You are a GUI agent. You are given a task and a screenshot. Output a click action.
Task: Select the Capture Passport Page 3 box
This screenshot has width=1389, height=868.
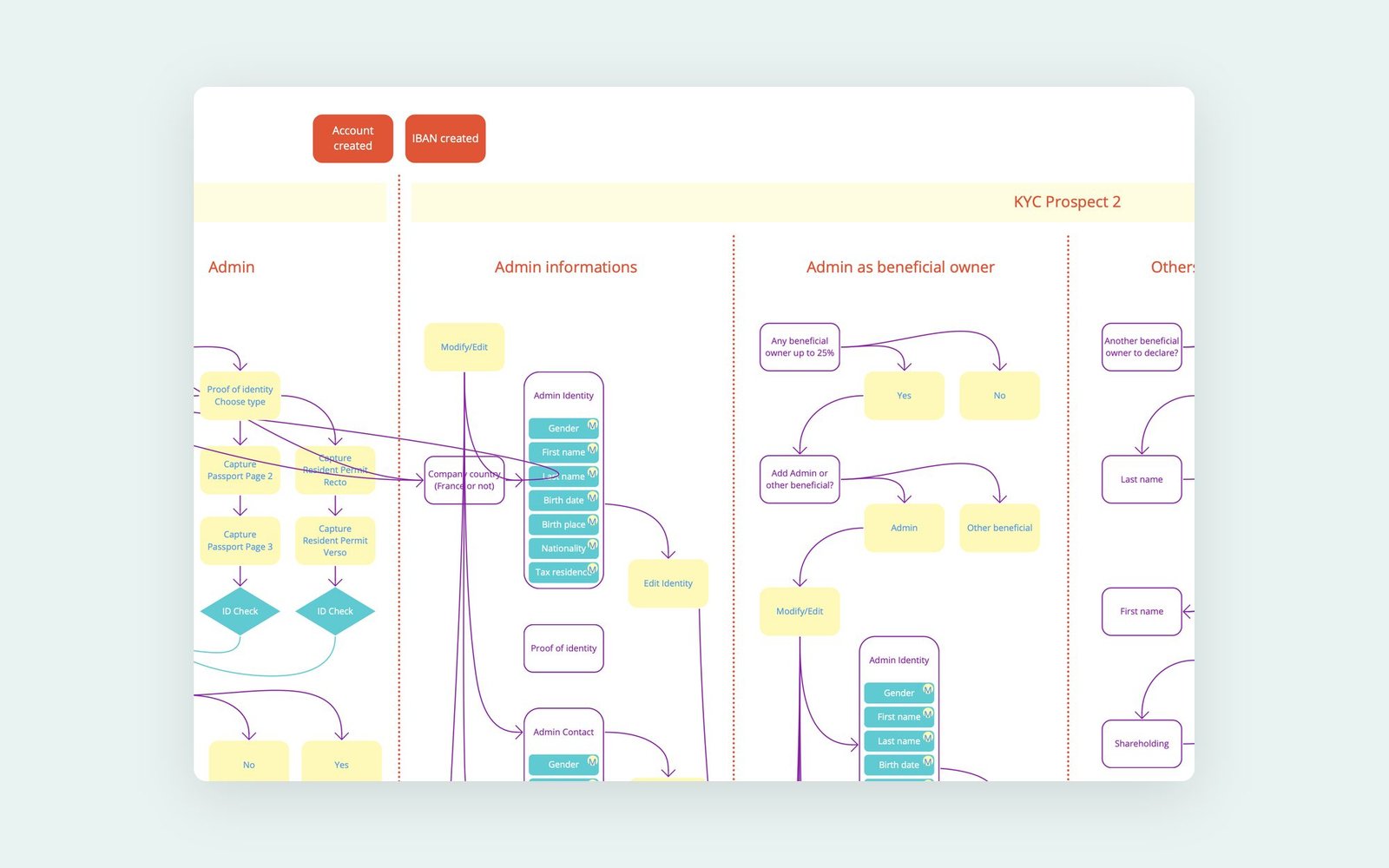tap(240, 541)
